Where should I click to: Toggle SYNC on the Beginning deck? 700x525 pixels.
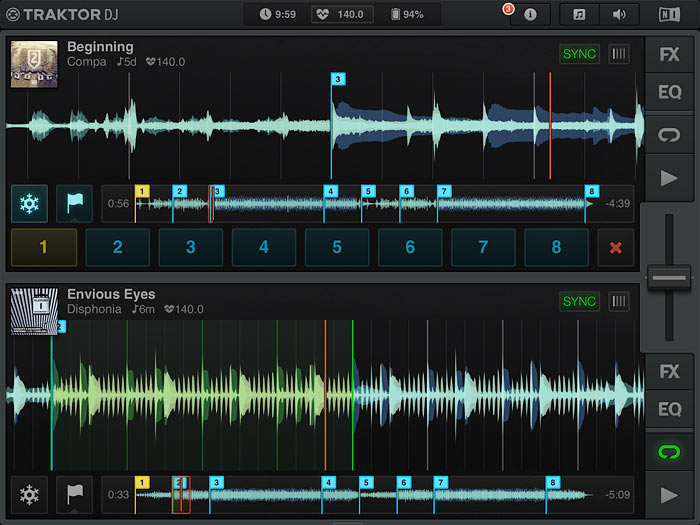tap(578, 54)
